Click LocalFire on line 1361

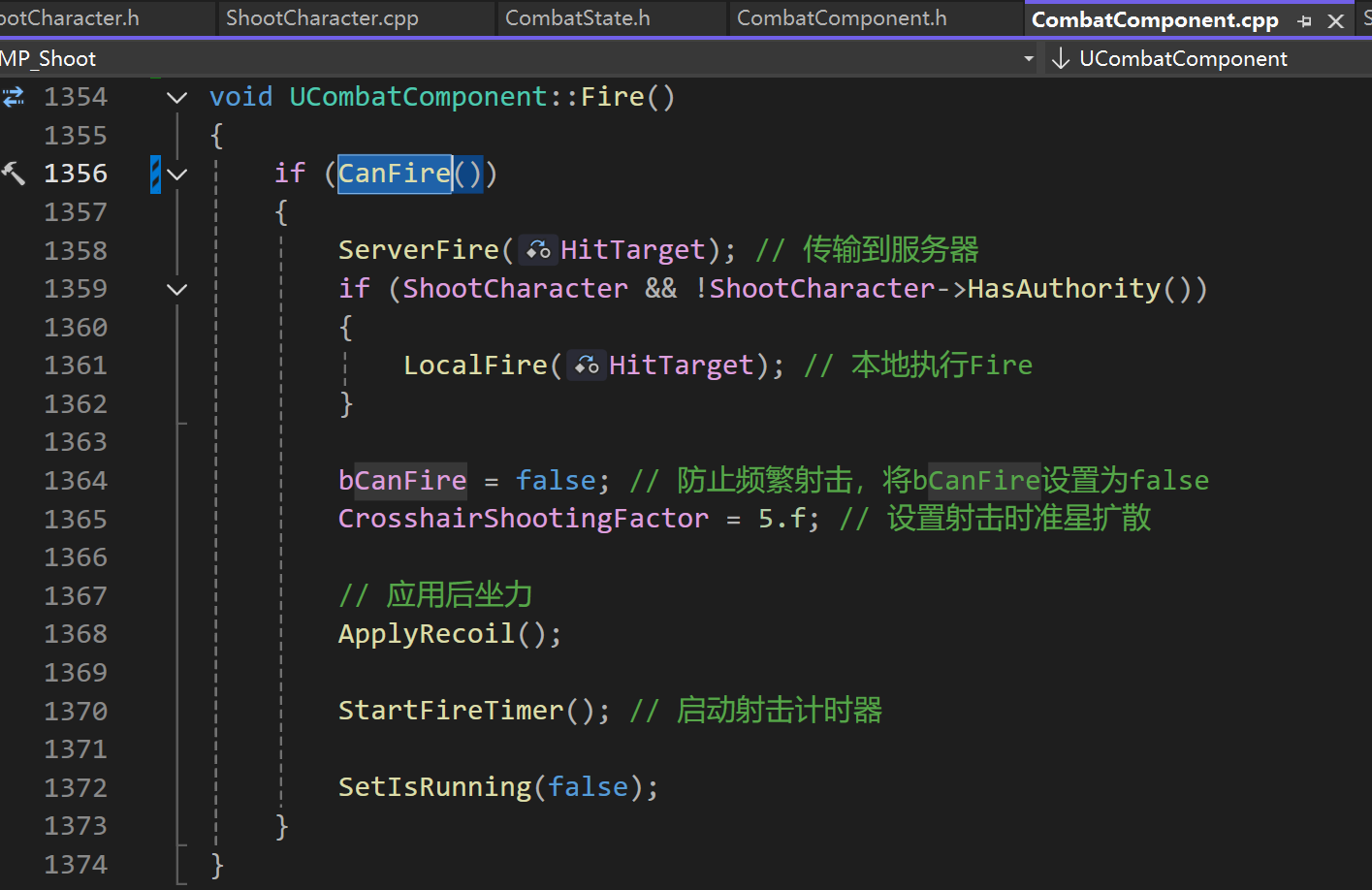(x=476, y=366)
